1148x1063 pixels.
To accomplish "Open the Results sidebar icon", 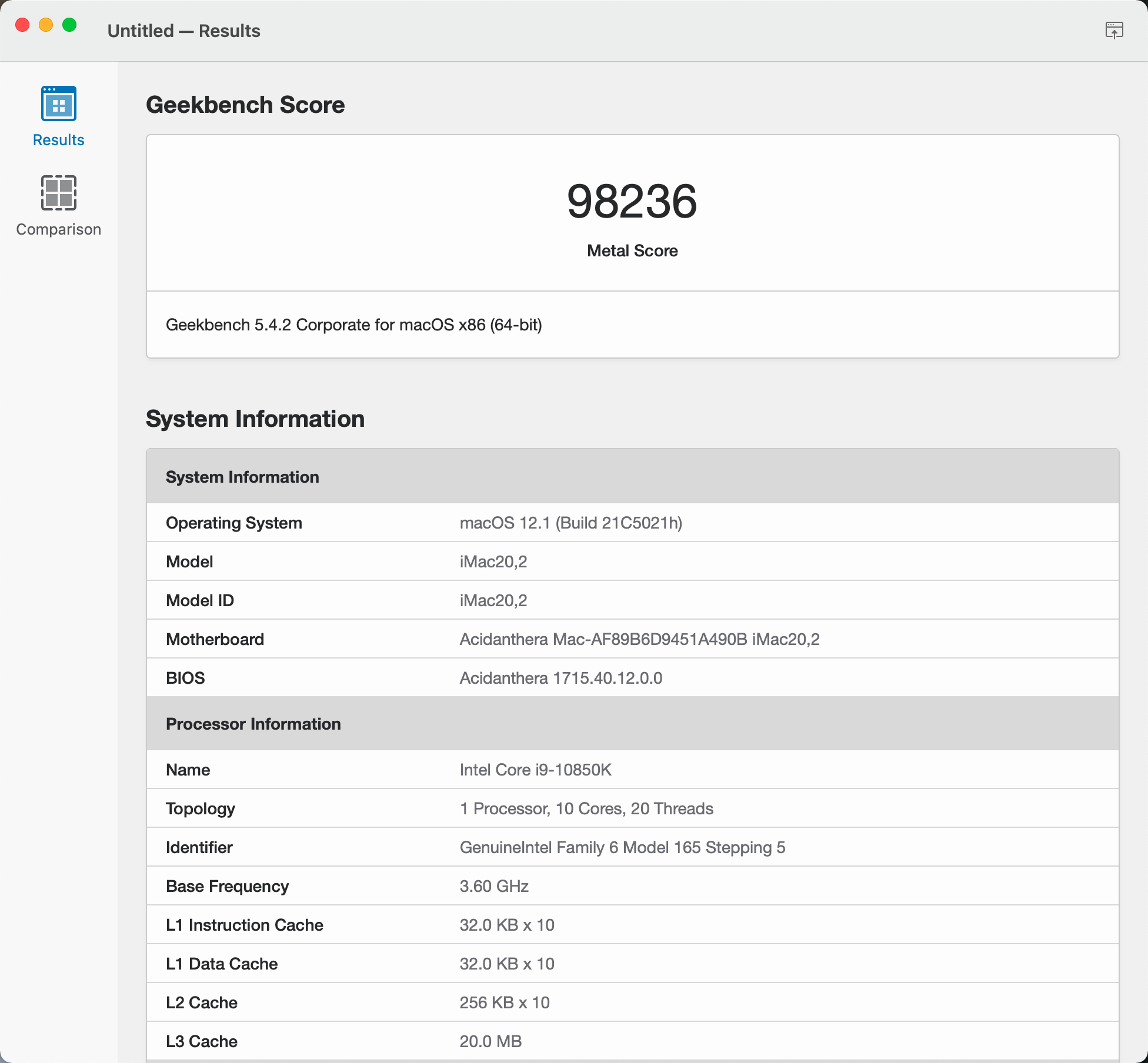I will click(x=58, y=103).
